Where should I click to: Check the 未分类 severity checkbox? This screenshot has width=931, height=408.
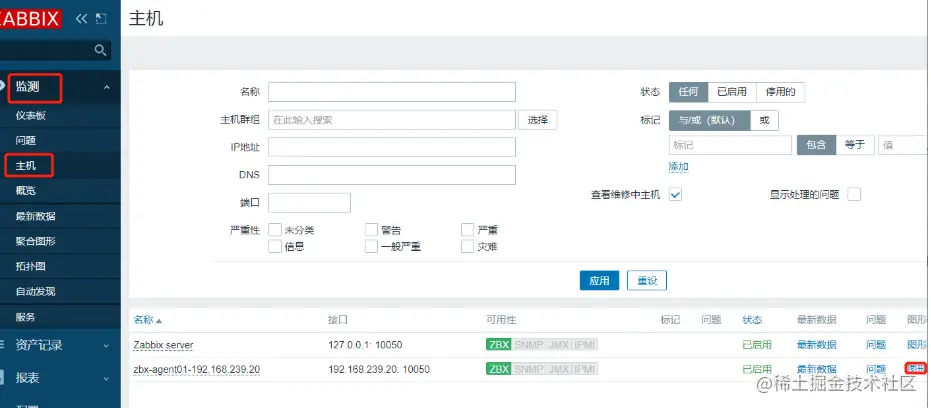274,230
